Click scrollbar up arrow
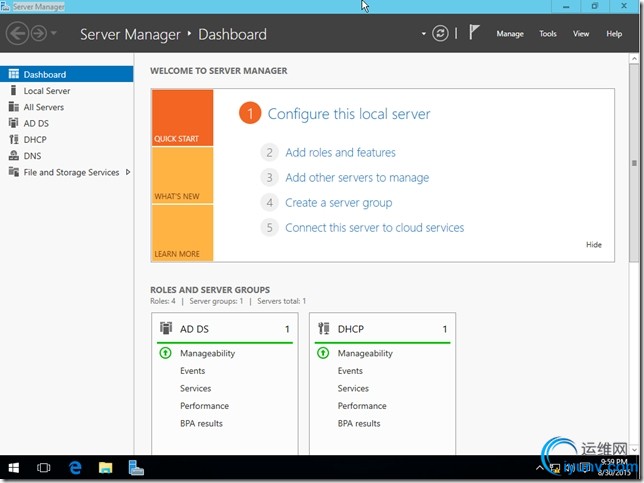The width and height of the screenshot is (644, 483). coord(634,59)
